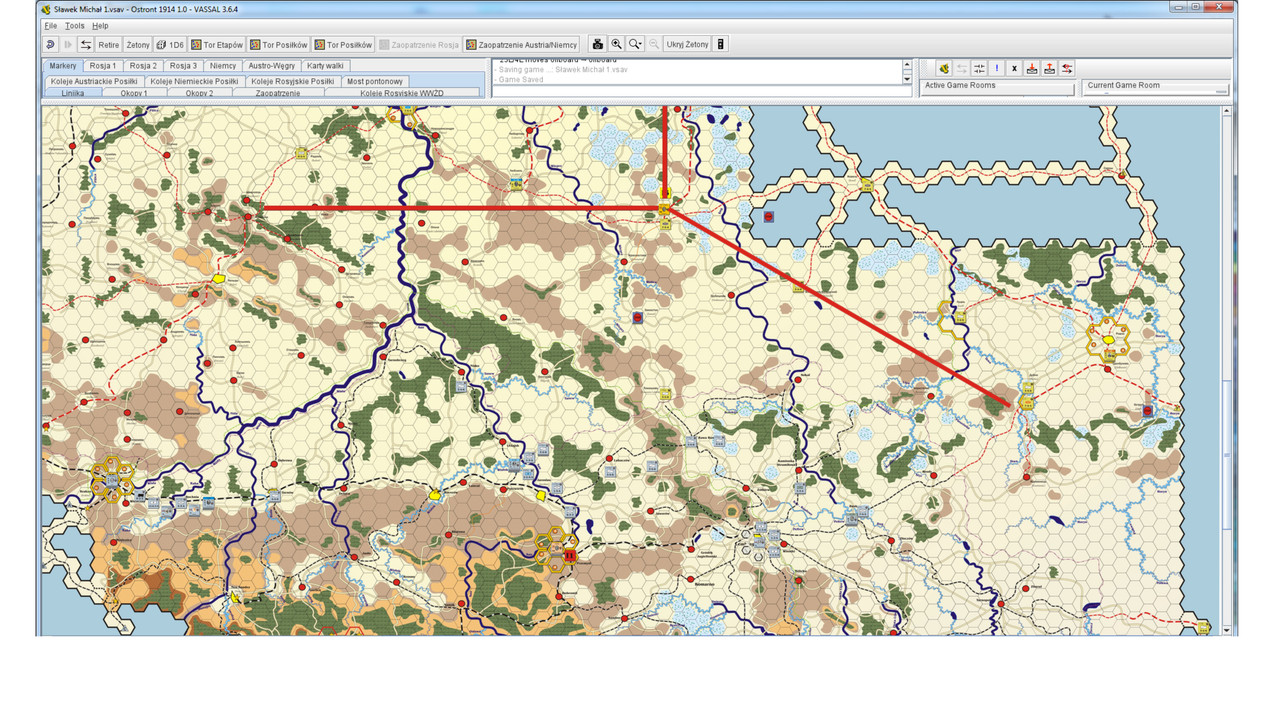Select Koleje Austriackie Posiłki tab

pos(94,81)
